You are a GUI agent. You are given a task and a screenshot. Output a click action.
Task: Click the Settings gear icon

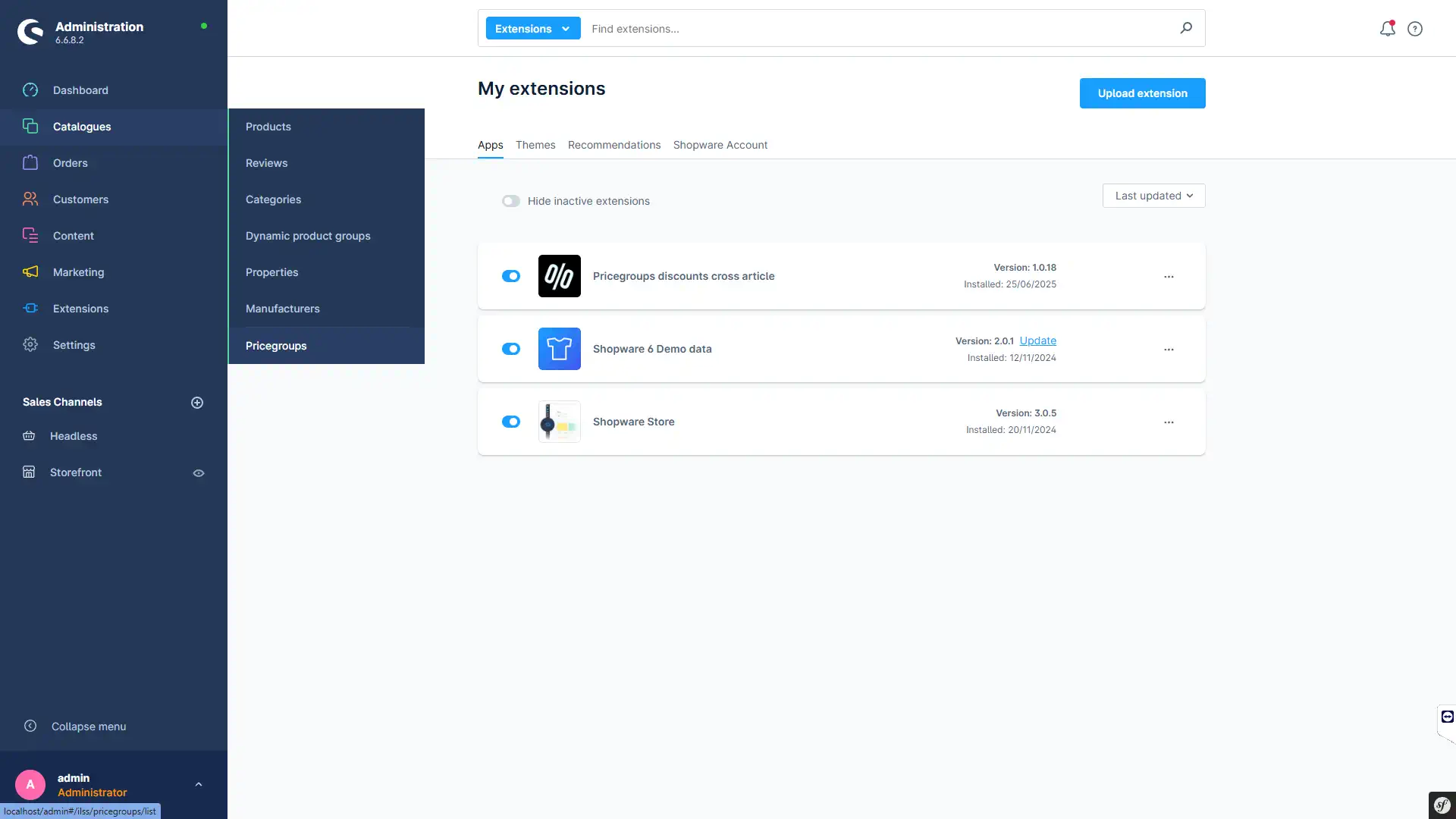pyautogui.click(x=30, y=344)
